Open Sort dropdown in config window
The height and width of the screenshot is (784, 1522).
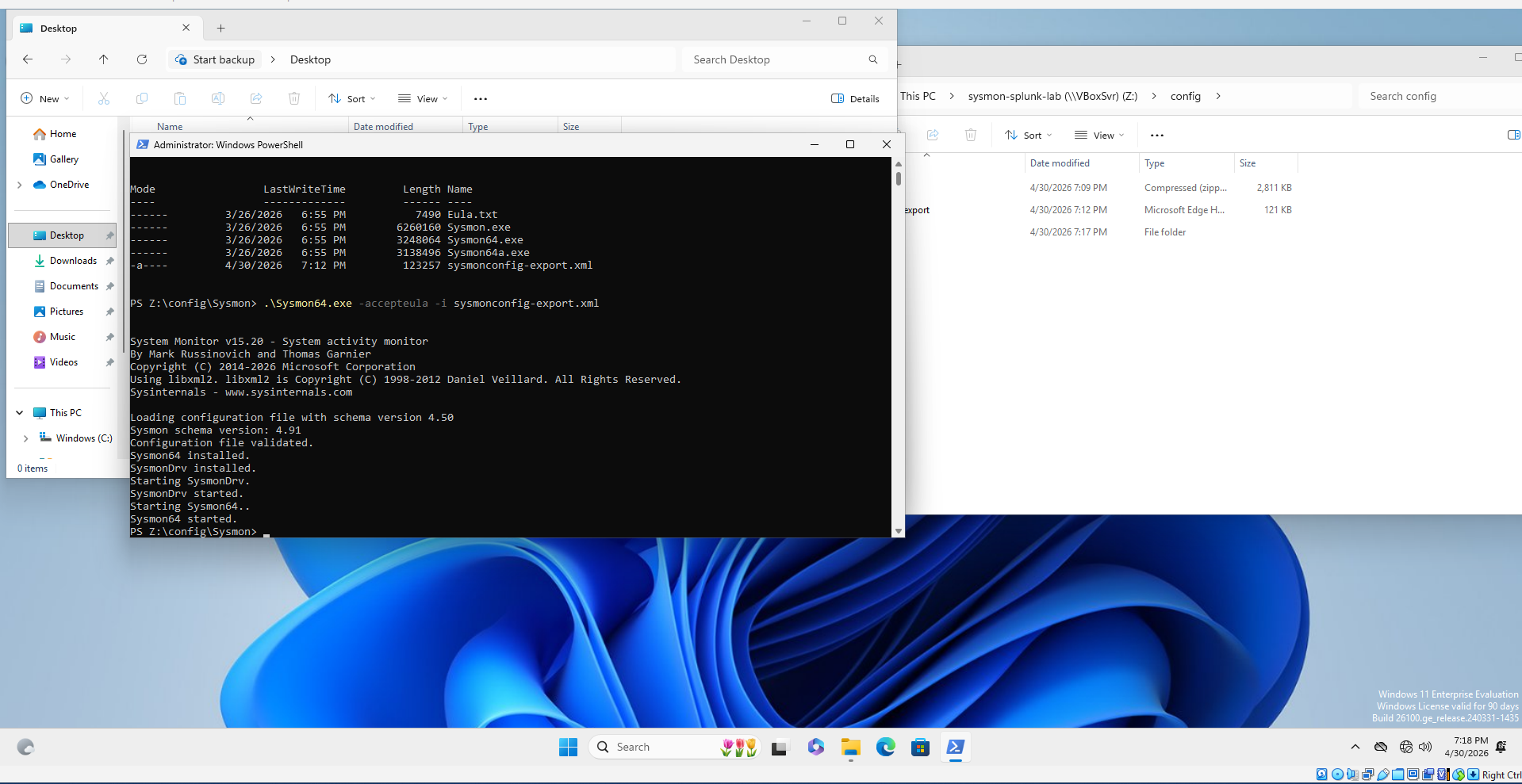[1028, 135]
